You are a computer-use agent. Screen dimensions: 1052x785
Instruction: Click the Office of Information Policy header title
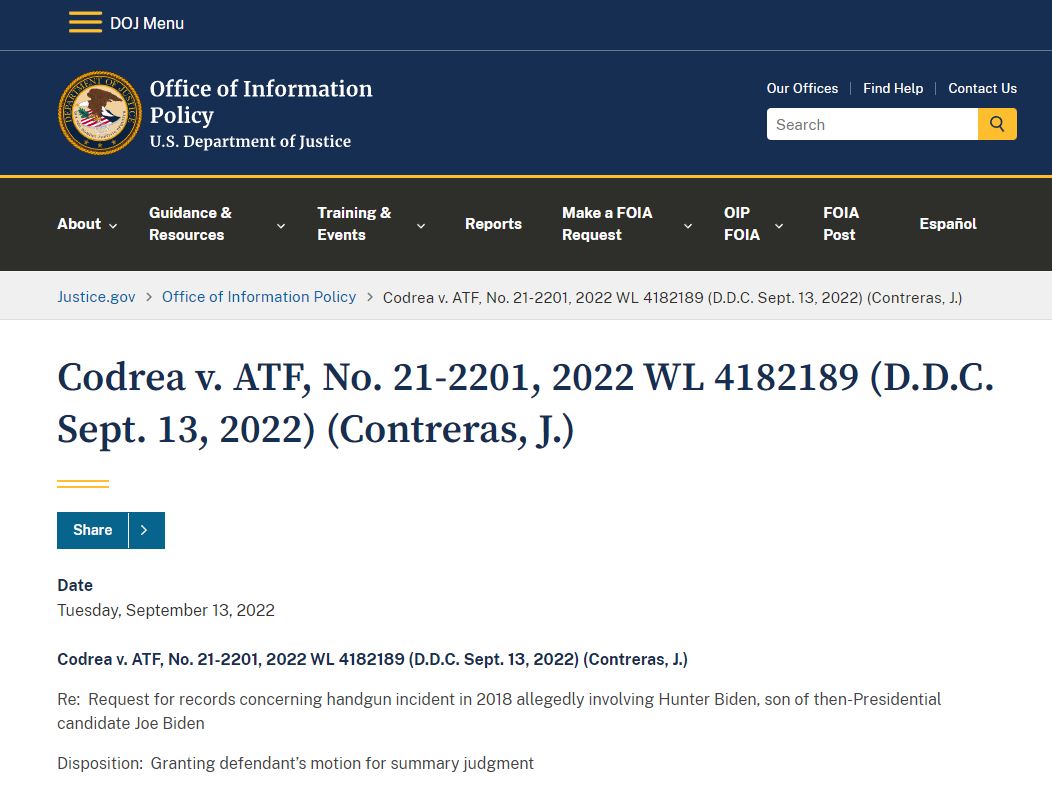coord(260,101)
